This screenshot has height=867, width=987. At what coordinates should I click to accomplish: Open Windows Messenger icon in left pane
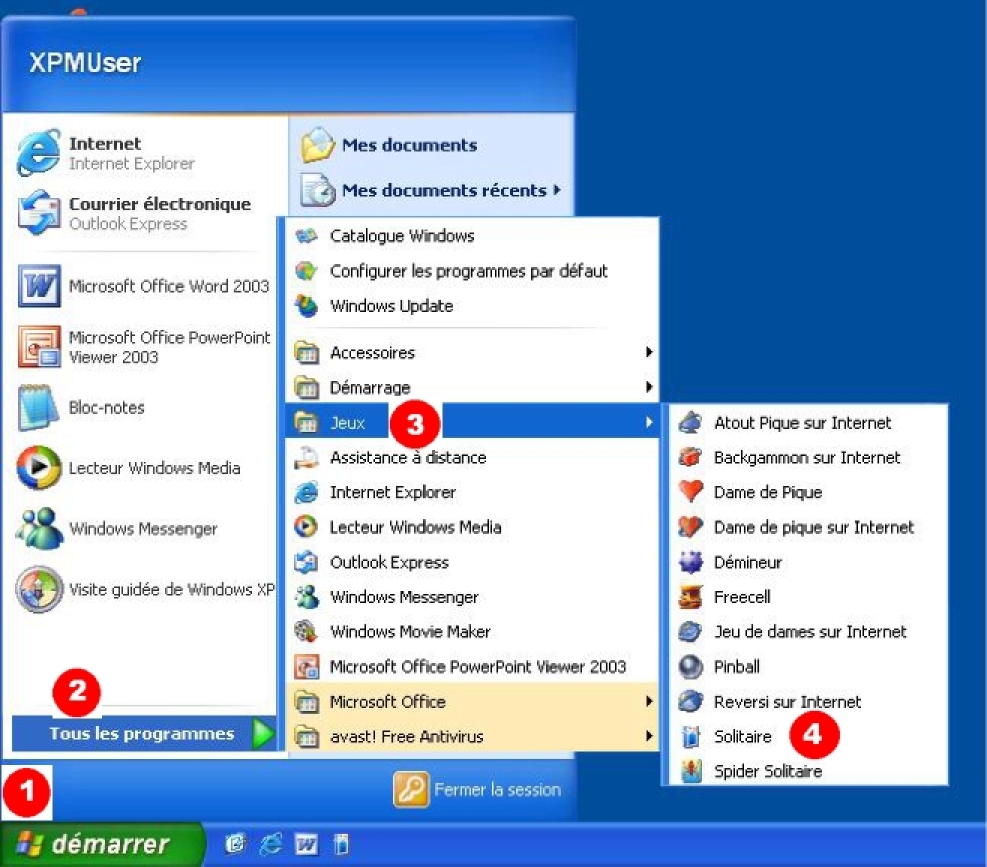click(39, 528)
